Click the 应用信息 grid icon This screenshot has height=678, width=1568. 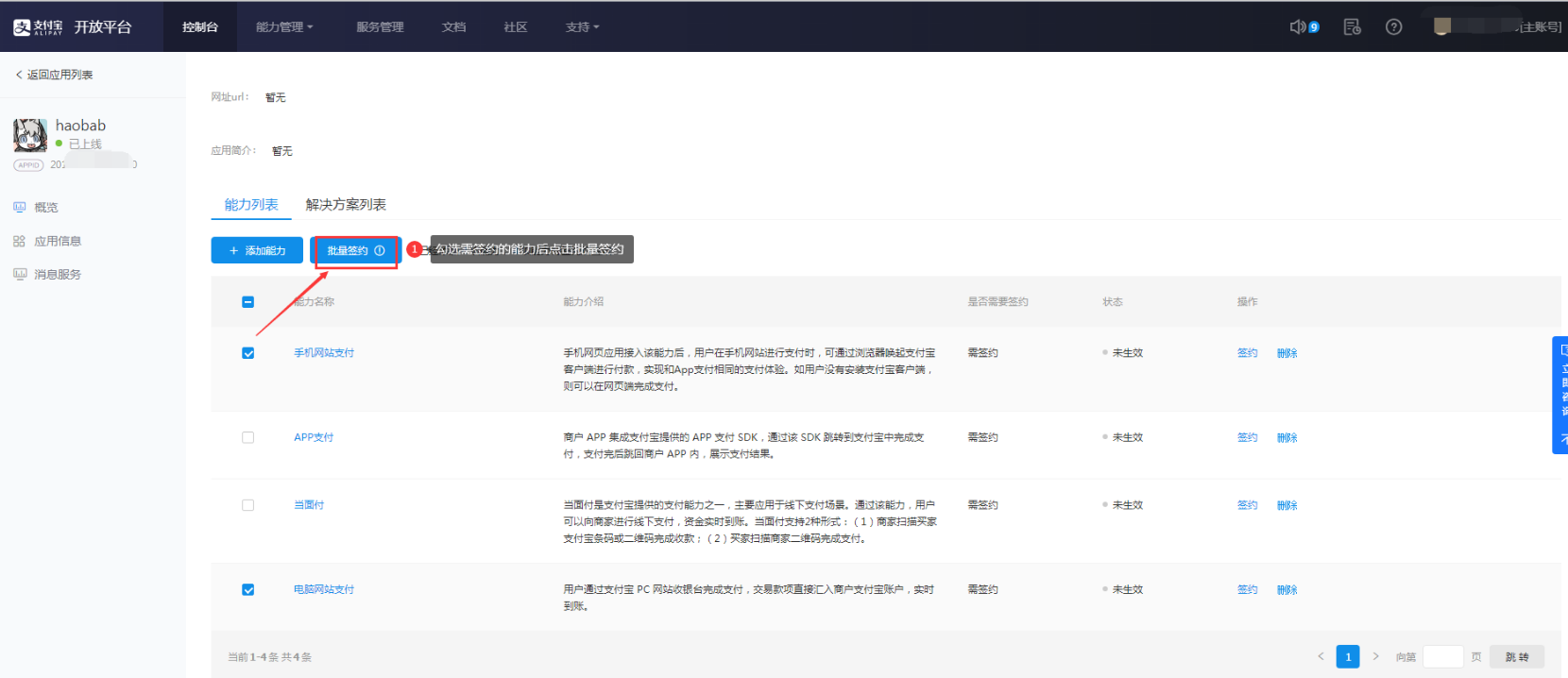19,241
